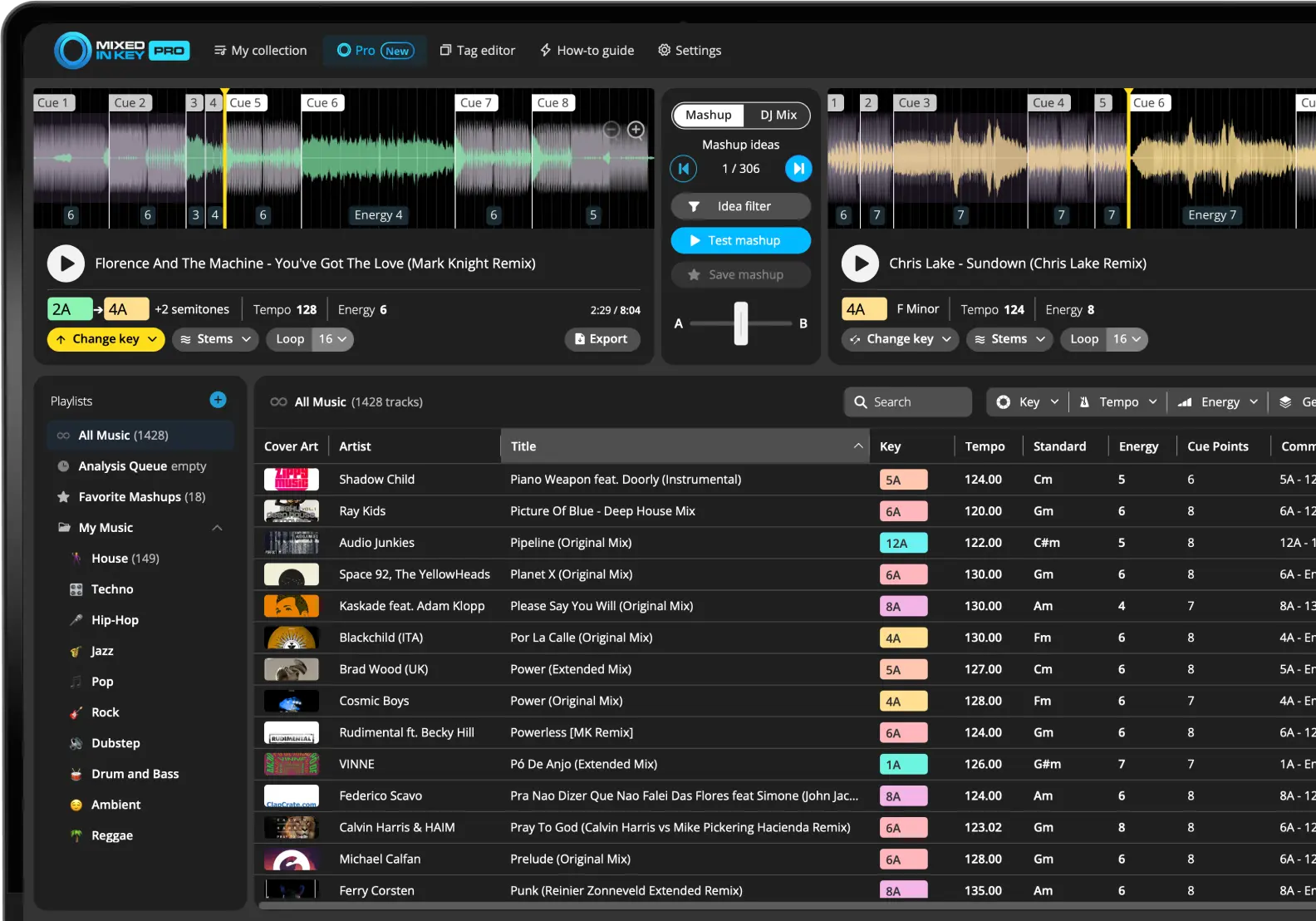Open the Tempo filter dropdown
This screenshot has height=921, width=1316.
[1117, 402]
